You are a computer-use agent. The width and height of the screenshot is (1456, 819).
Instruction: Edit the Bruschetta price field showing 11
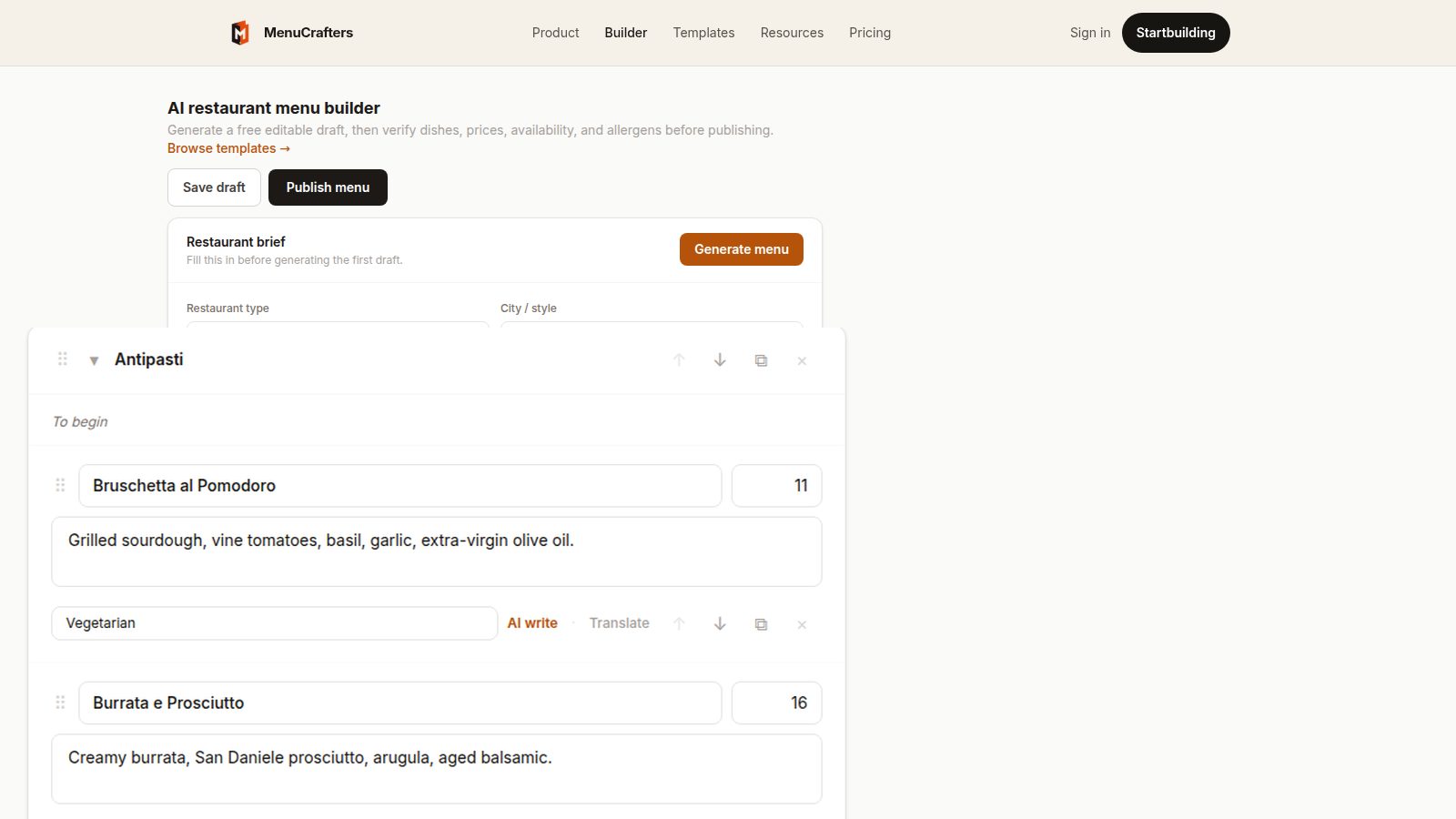pyautogui.click(x=777, y=486)
